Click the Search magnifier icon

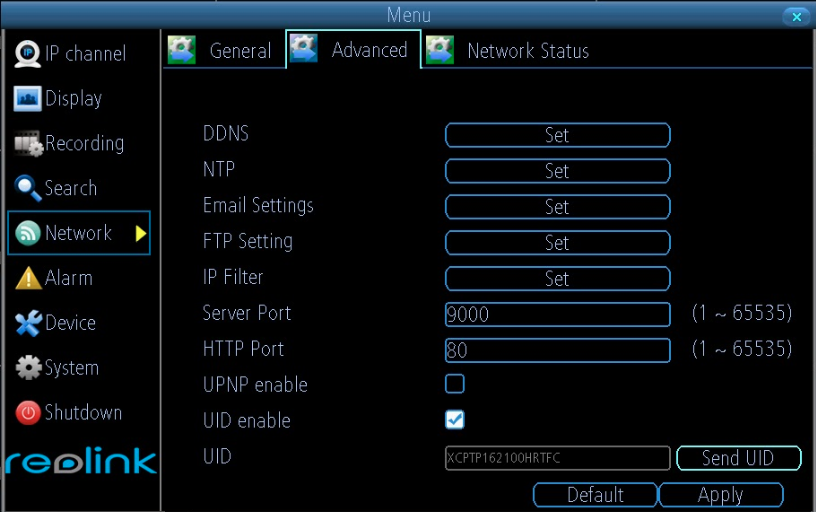(28, 188)
